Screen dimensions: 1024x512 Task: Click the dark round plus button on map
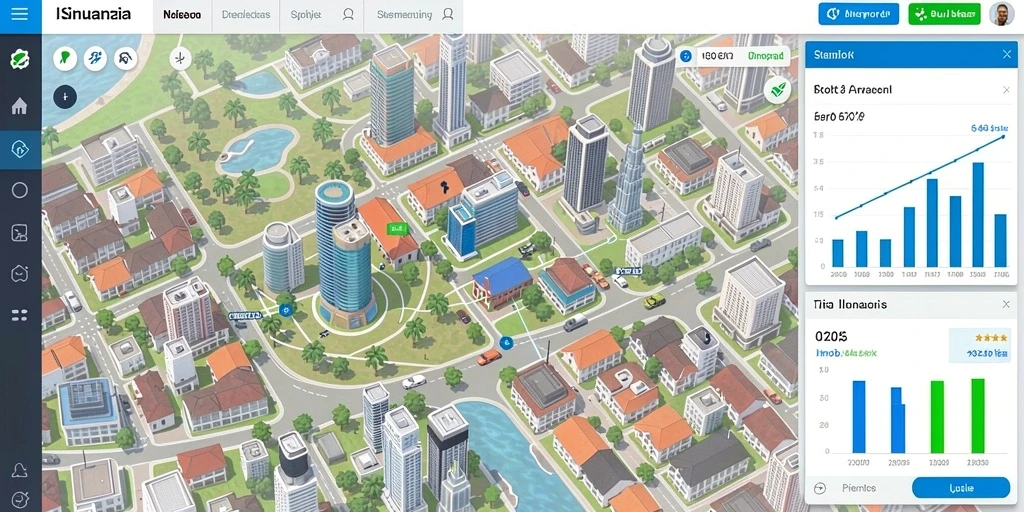(65, 97)
